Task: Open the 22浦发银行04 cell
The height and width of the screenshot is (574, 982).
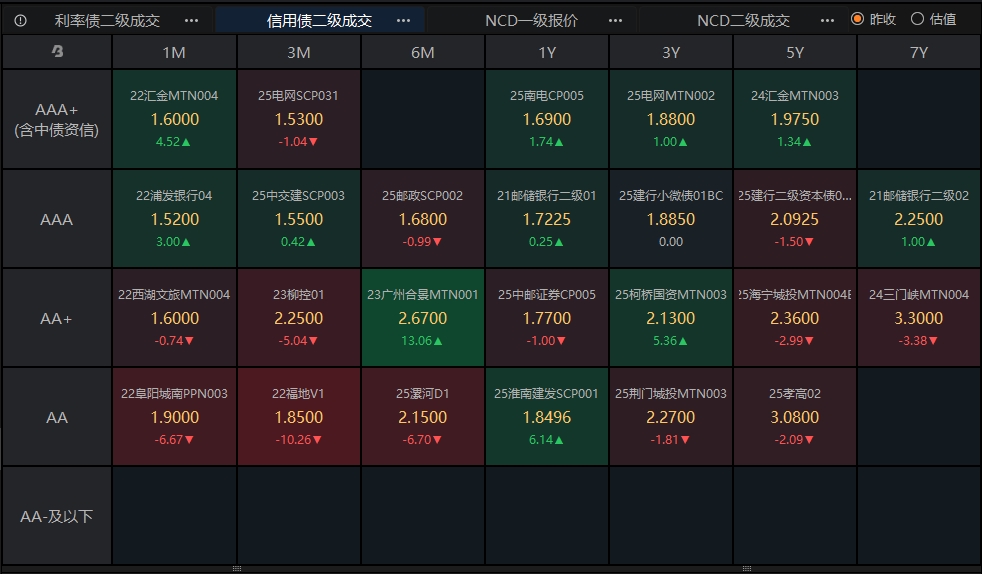Action: 174,219
